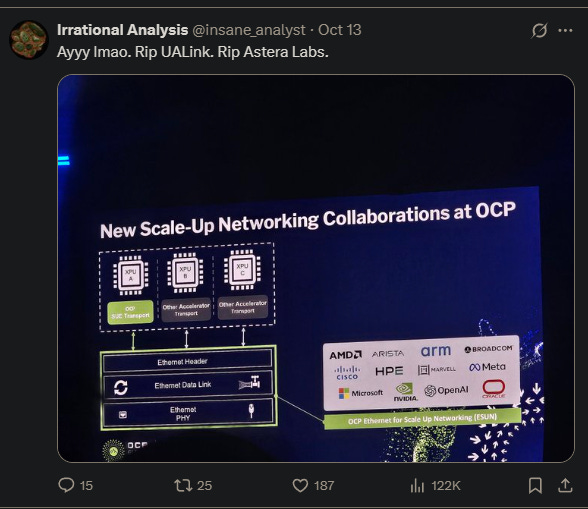Click the like count 187

point(324,486)
